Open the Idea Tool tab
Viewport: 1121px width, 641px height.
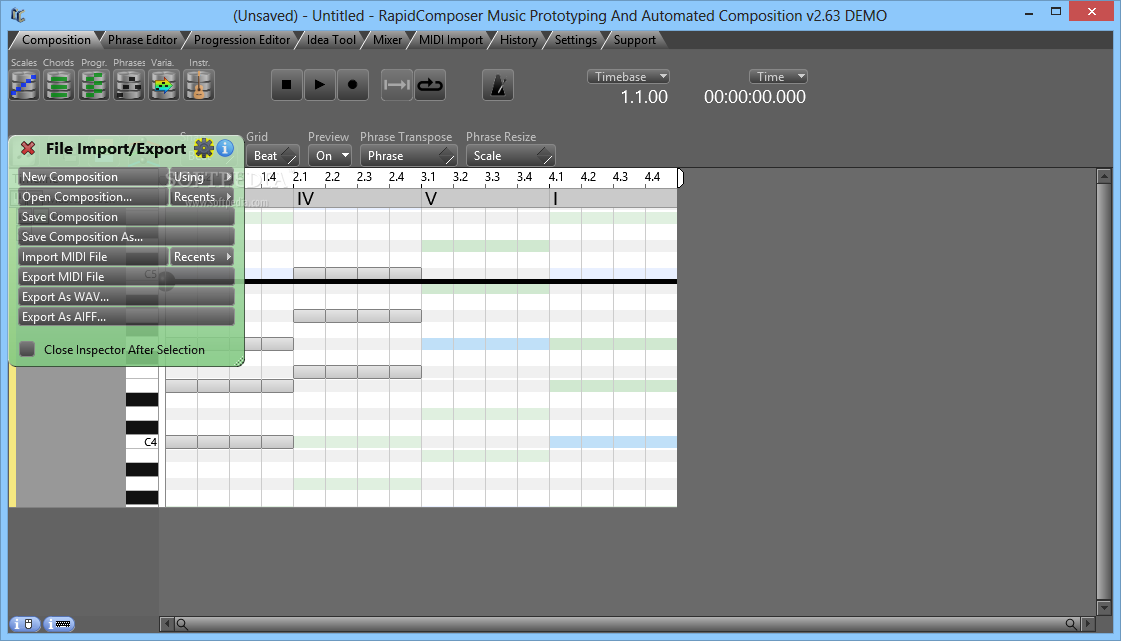331,40
